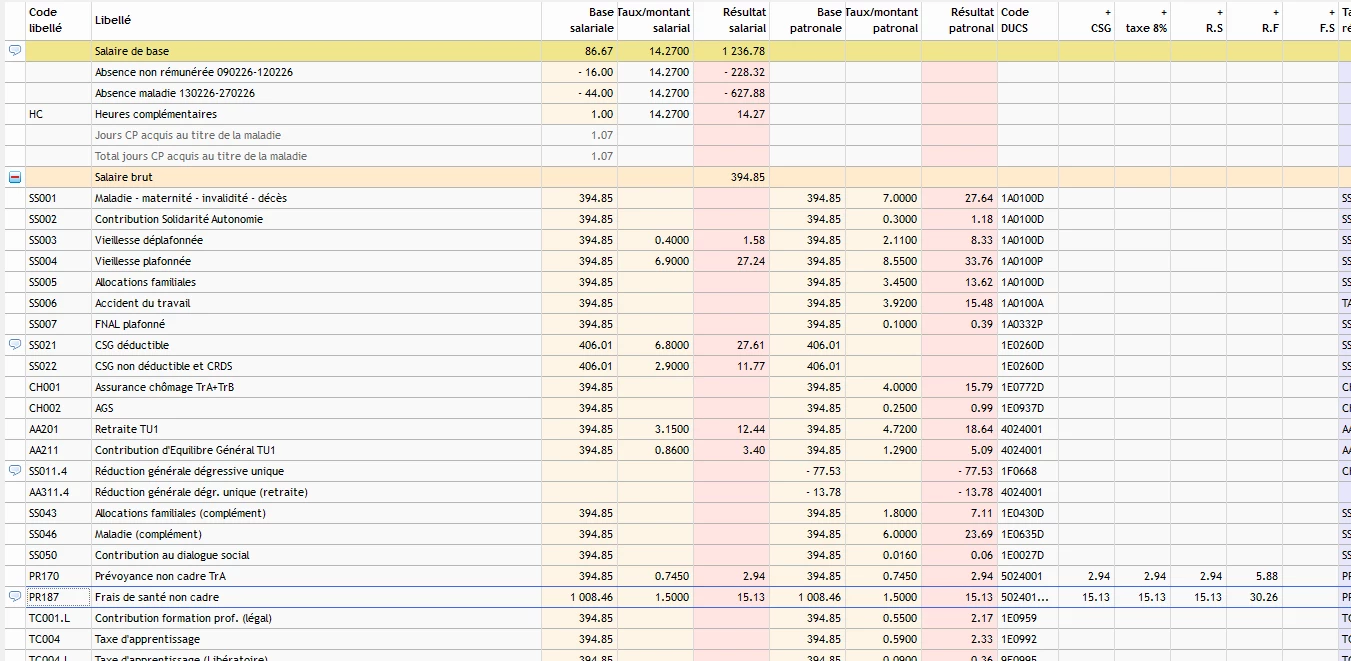Screen dimensions: 1351x661
Task: Open the comment icon for SS011.4 row
Action: (x=15, y=471)
